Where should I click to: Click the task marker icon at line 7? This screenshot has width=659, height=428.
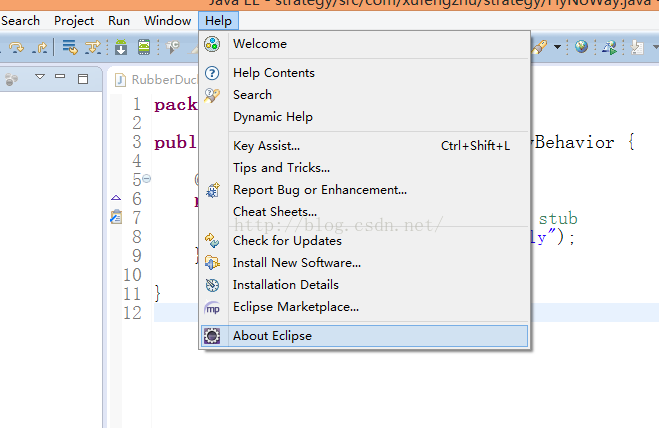(116, 217)
